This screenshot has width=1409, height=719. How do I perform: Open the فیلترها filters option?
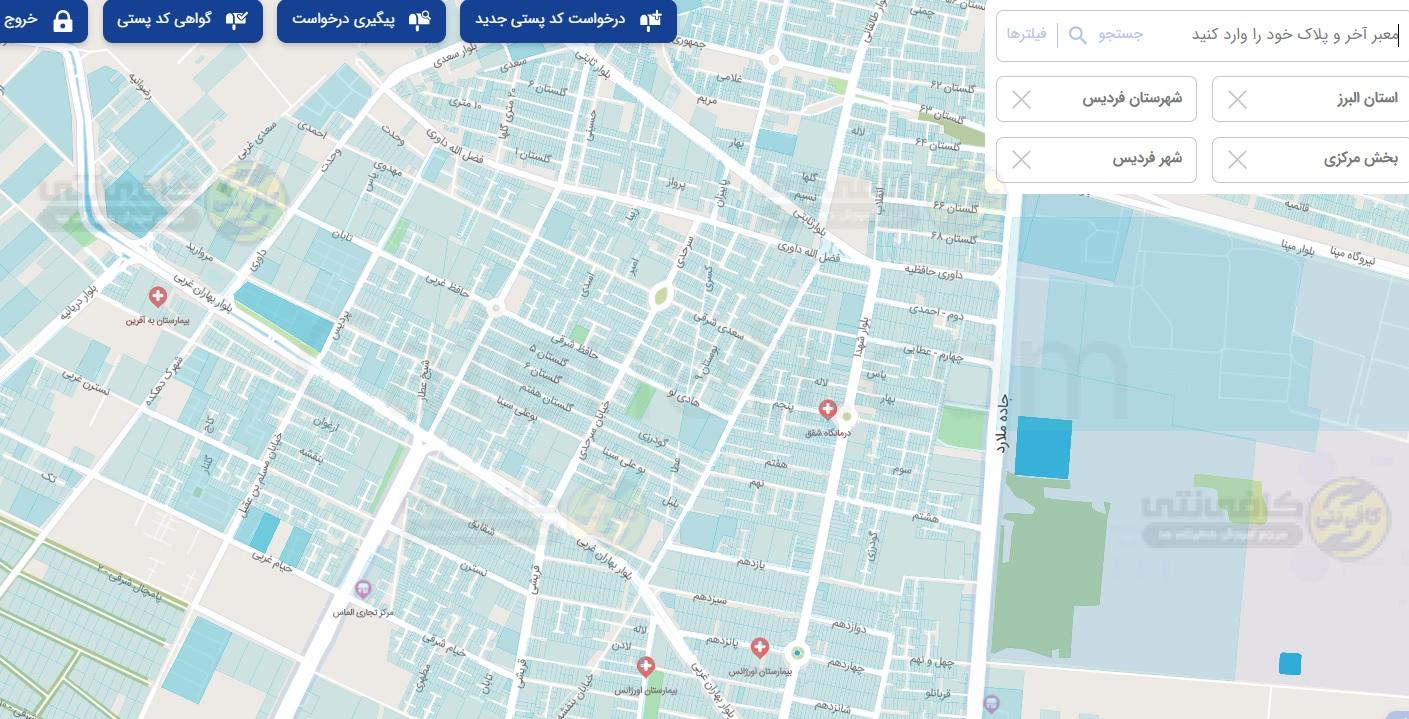coord(1027,35)
